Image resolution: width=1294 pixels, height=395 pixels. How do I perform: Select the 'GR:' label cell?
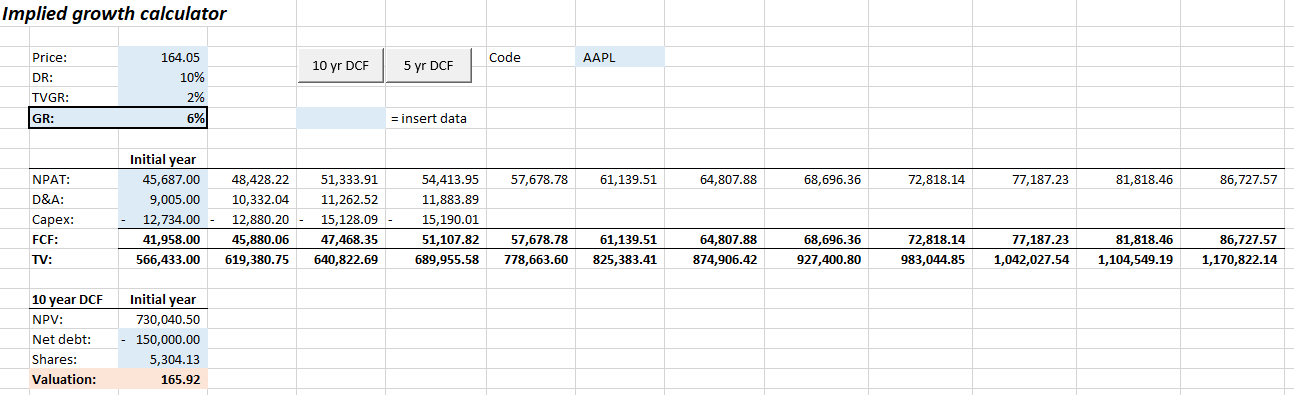[x=74, y=118]
